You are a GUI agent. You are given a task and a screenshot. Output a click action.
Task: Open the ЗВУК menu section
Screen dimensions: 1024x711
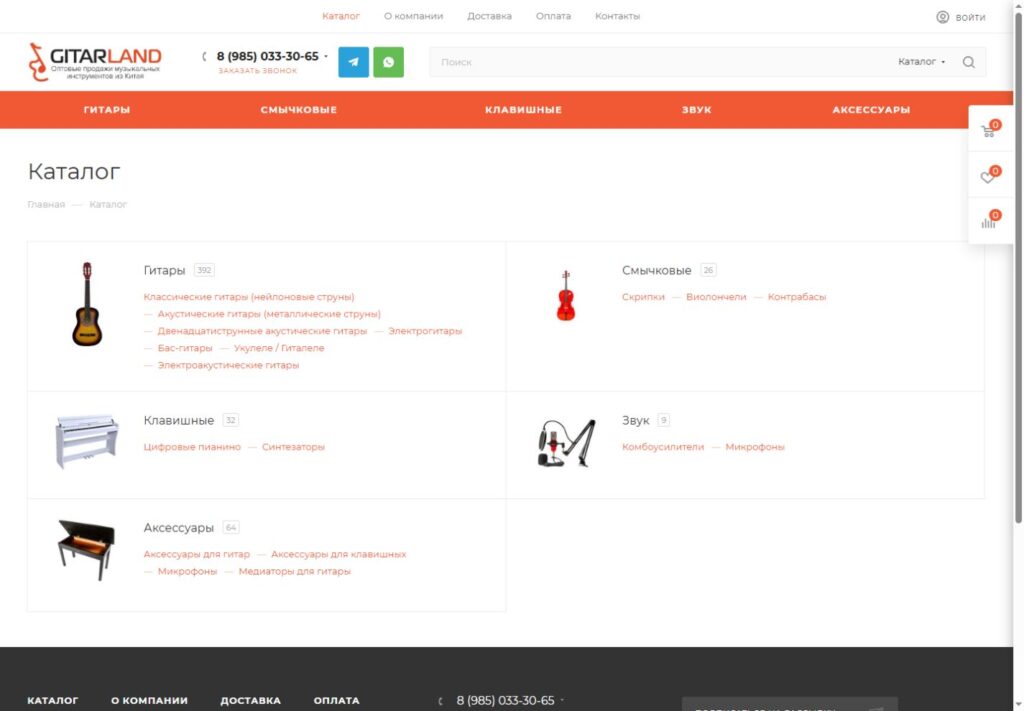tap(697, 110)
